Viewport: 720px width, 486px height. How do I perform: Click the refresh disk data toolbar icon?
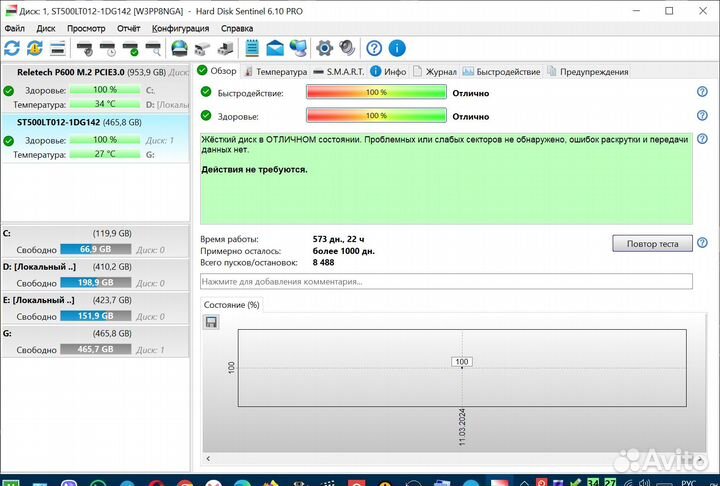pyautogui.click(x=12, y=48)
